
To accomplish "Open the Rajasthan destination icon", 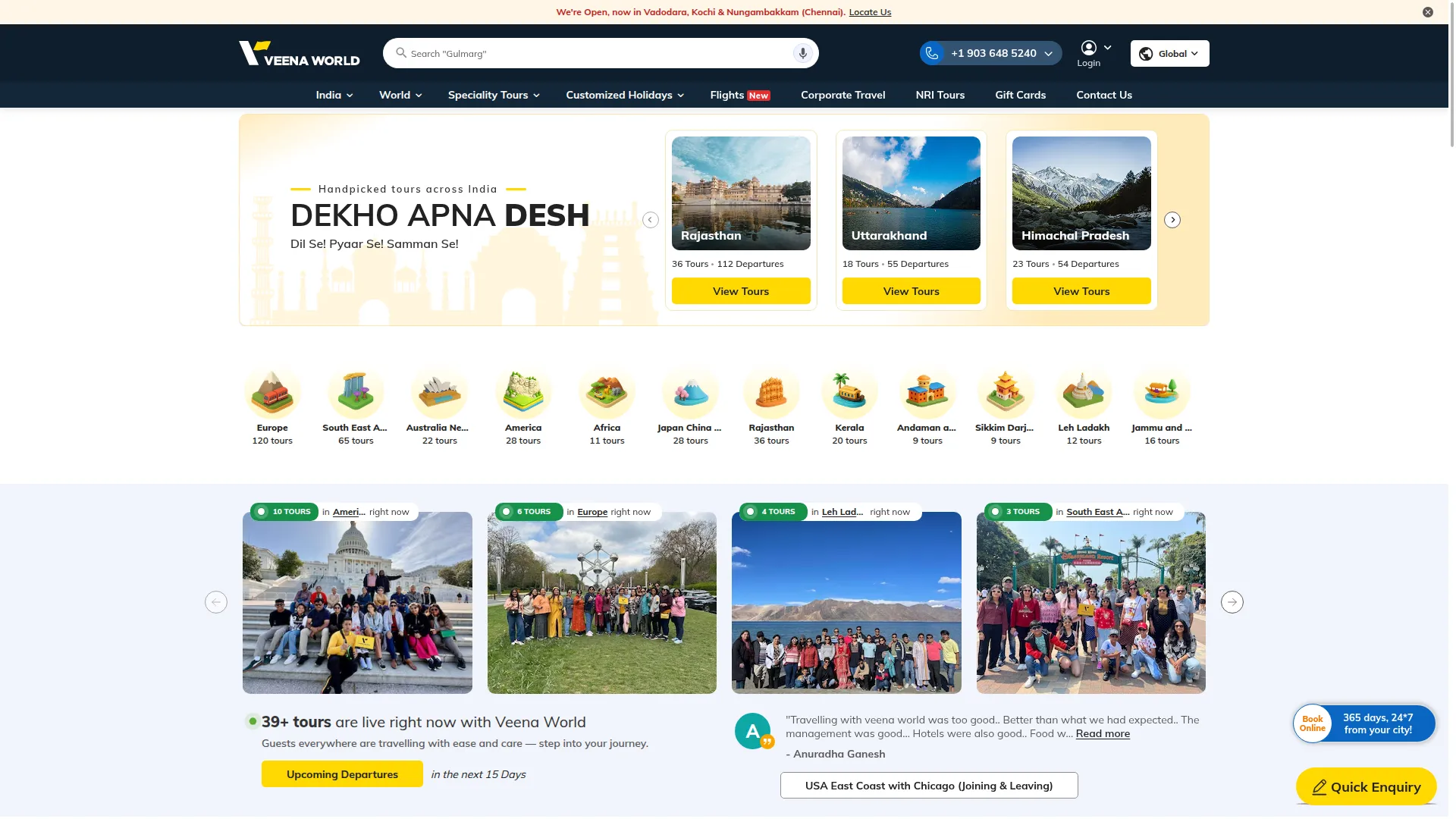I will pos(771,393).
